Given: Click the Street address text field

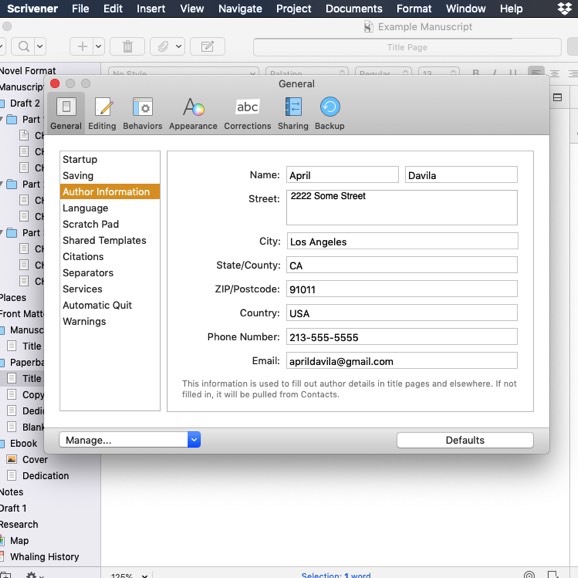Looking at the screenshot, I should coord(402,208).
